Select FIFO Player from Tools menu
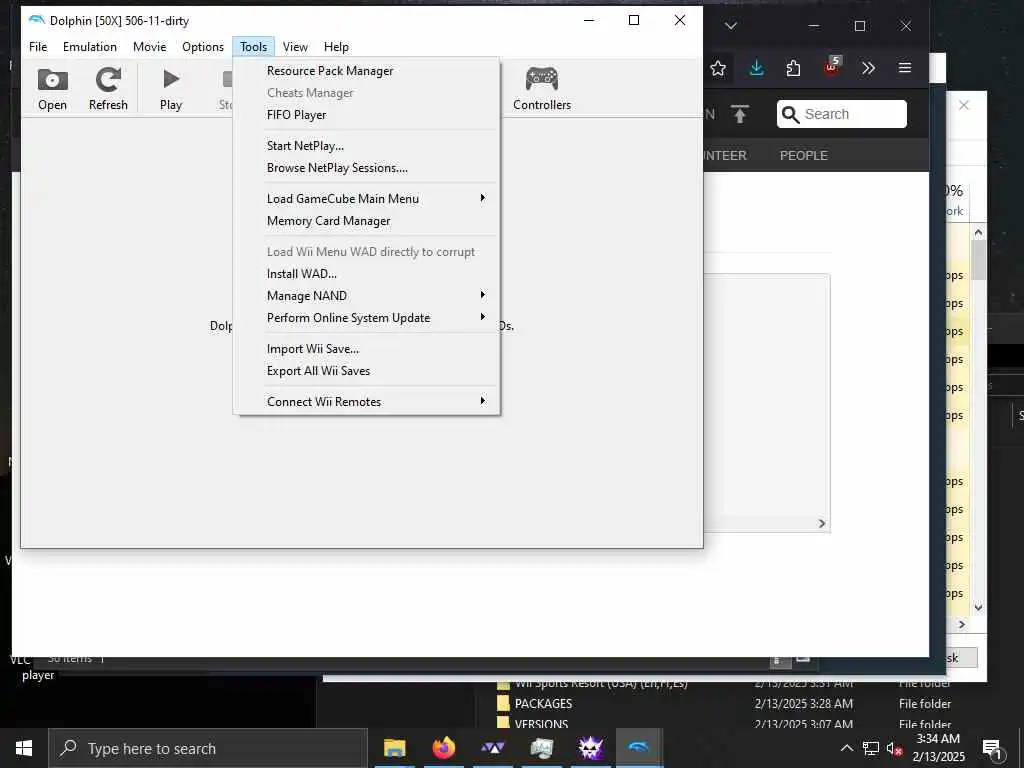Screen dimensions: 1024x768 [x=368, y=114]
